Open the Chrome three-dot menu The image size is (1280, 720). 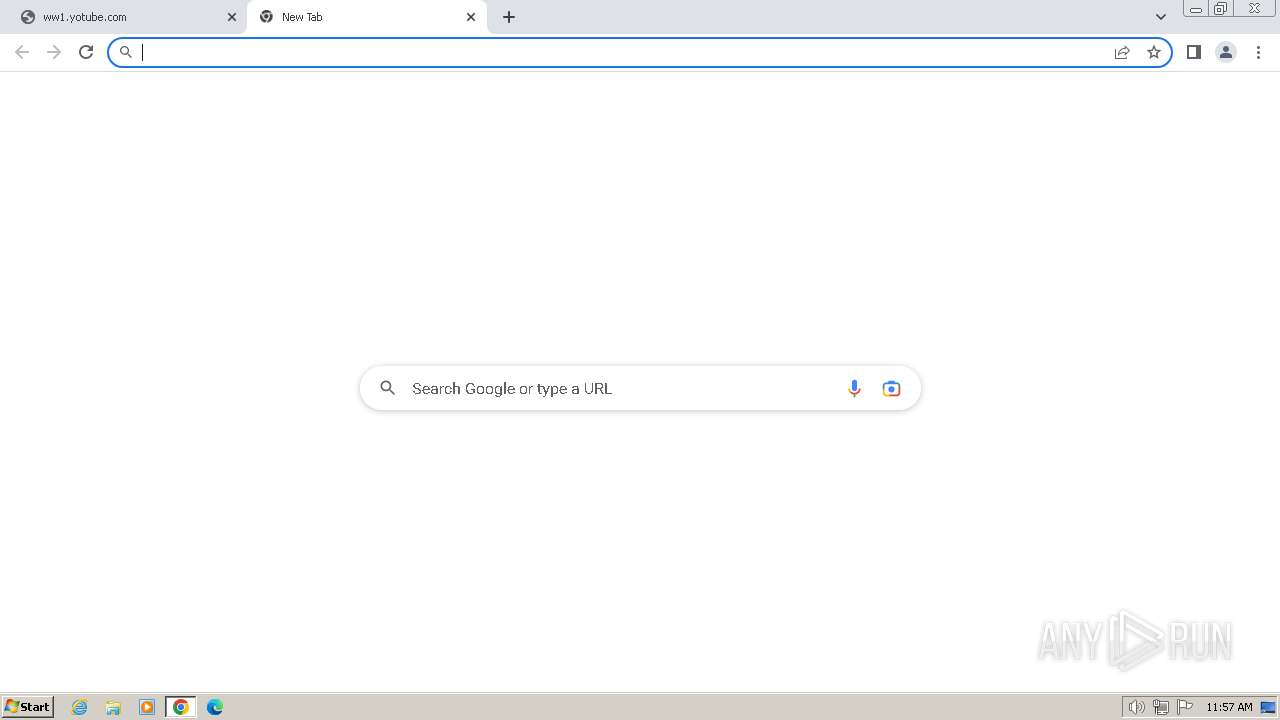1258,52
